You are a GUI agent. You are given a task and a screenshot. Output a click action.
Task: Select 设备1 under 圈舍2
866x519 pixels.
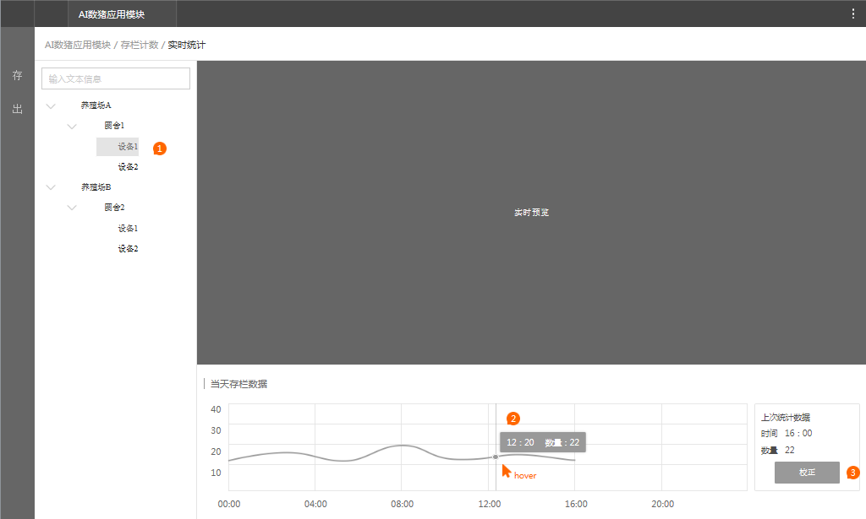pos(127,228)
